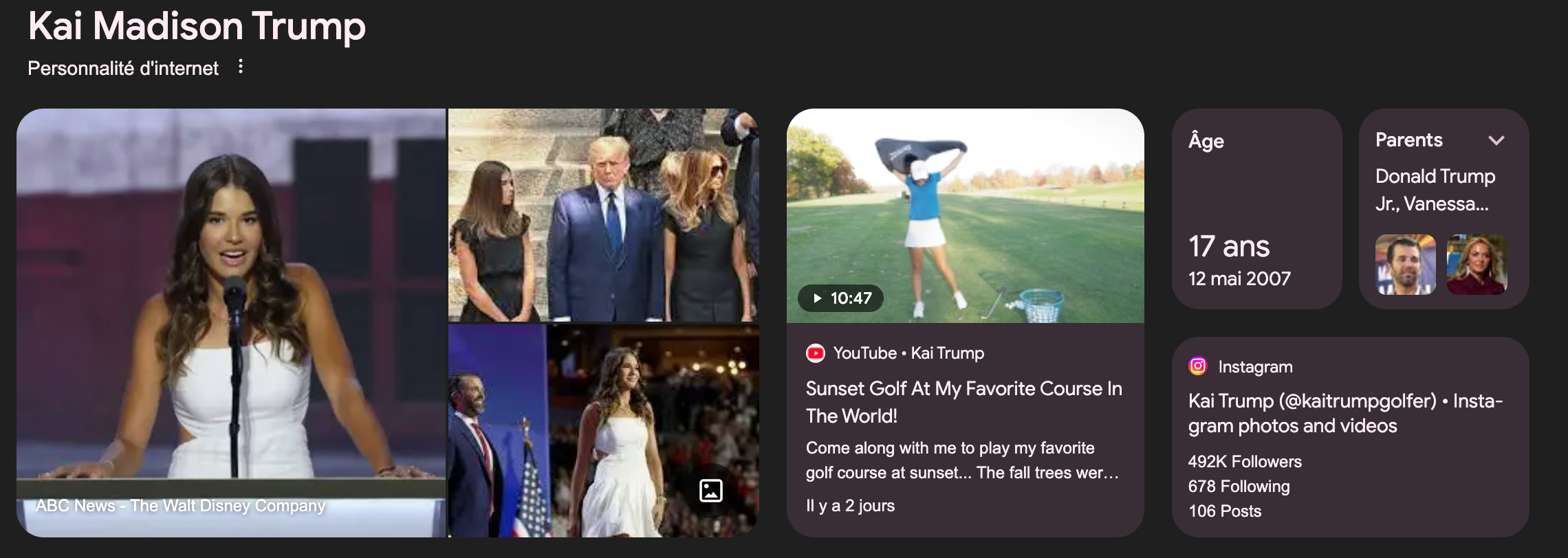Click 'Il y a 2 jours' timestamp

[850, 506]
